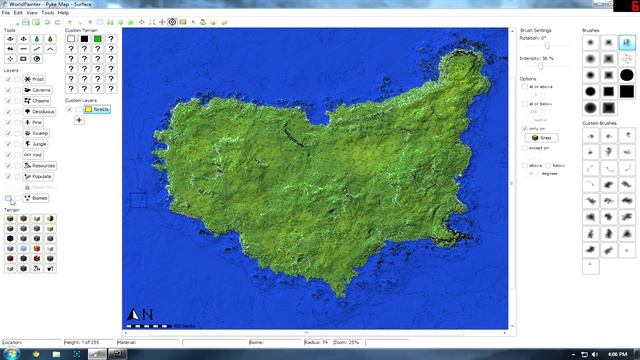Click the taskbar volume speaker icon
This screenshot has height=360, width=640.
coord(595,354)
